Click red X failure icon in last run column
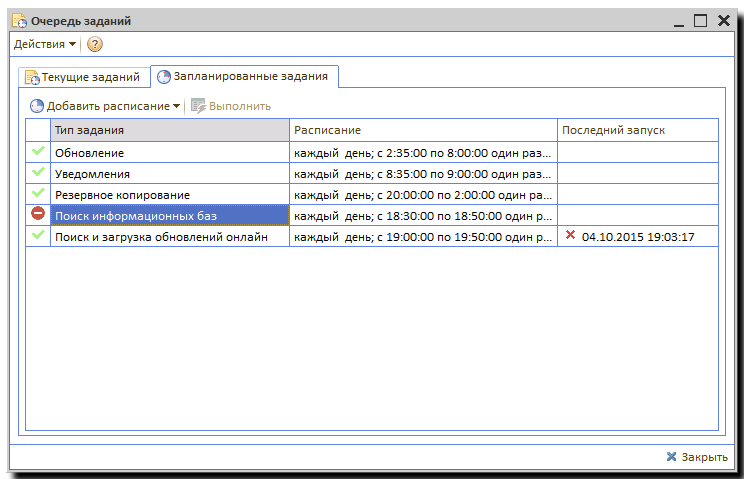744x479 pixels. click(570, 235)
